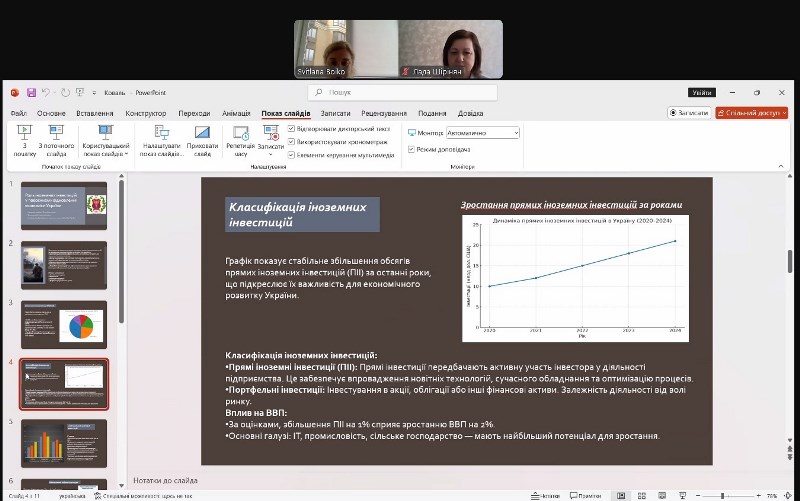Select slide 3 thumbnail with pie chart
This screenshot has height=501, width=800.
64,324
